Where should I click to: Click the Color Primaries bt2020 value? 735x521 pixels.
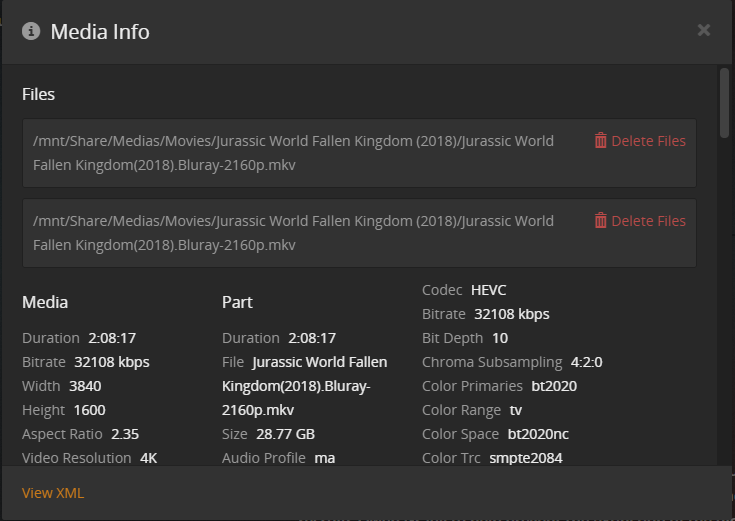(554, 386)
